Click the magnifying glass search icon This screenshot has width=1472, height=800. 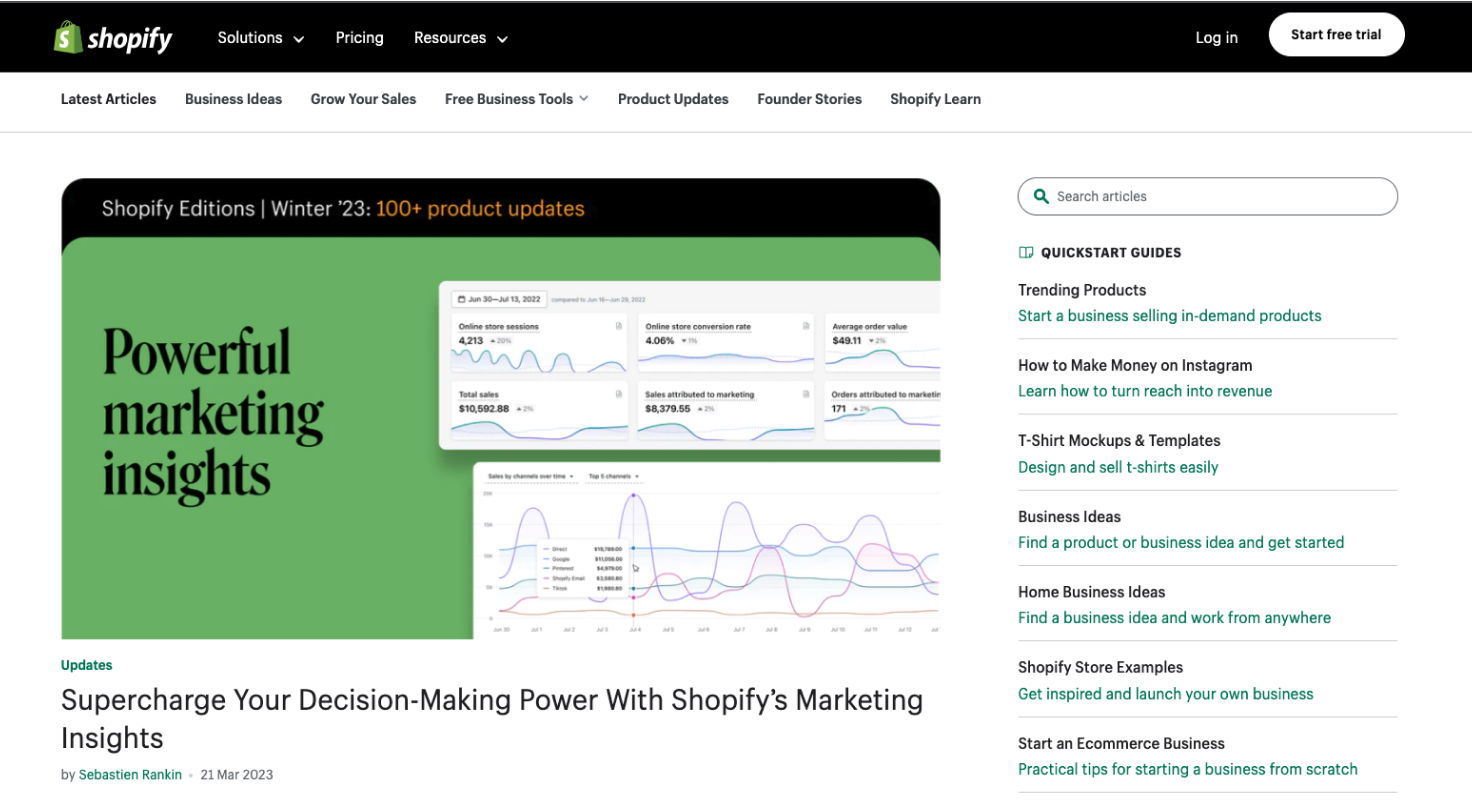coord(1041,196)
